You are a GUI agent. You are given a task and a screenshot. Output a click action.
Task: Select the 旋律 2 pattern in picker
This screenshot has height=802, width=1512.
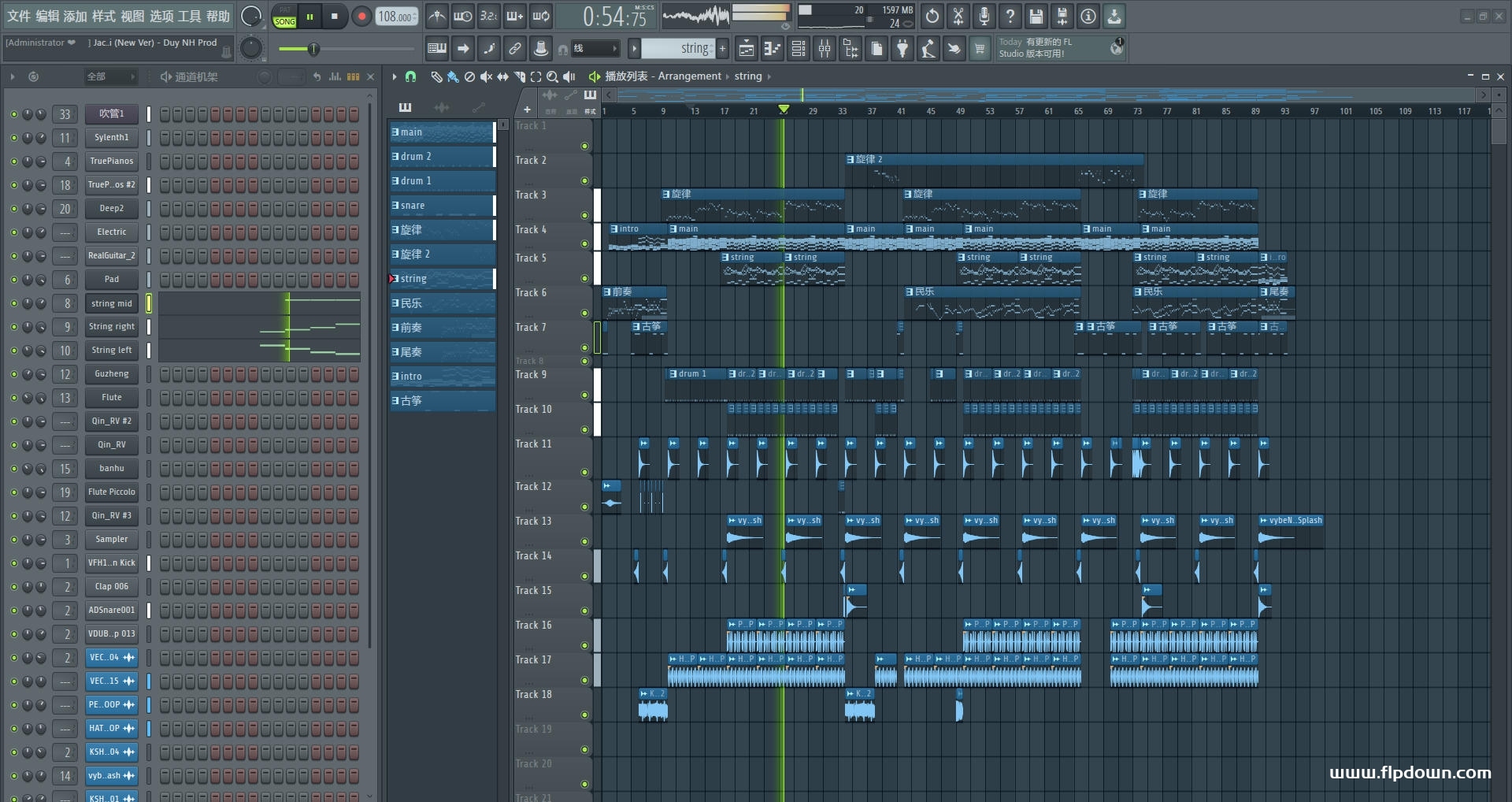[x=442, y=254]
